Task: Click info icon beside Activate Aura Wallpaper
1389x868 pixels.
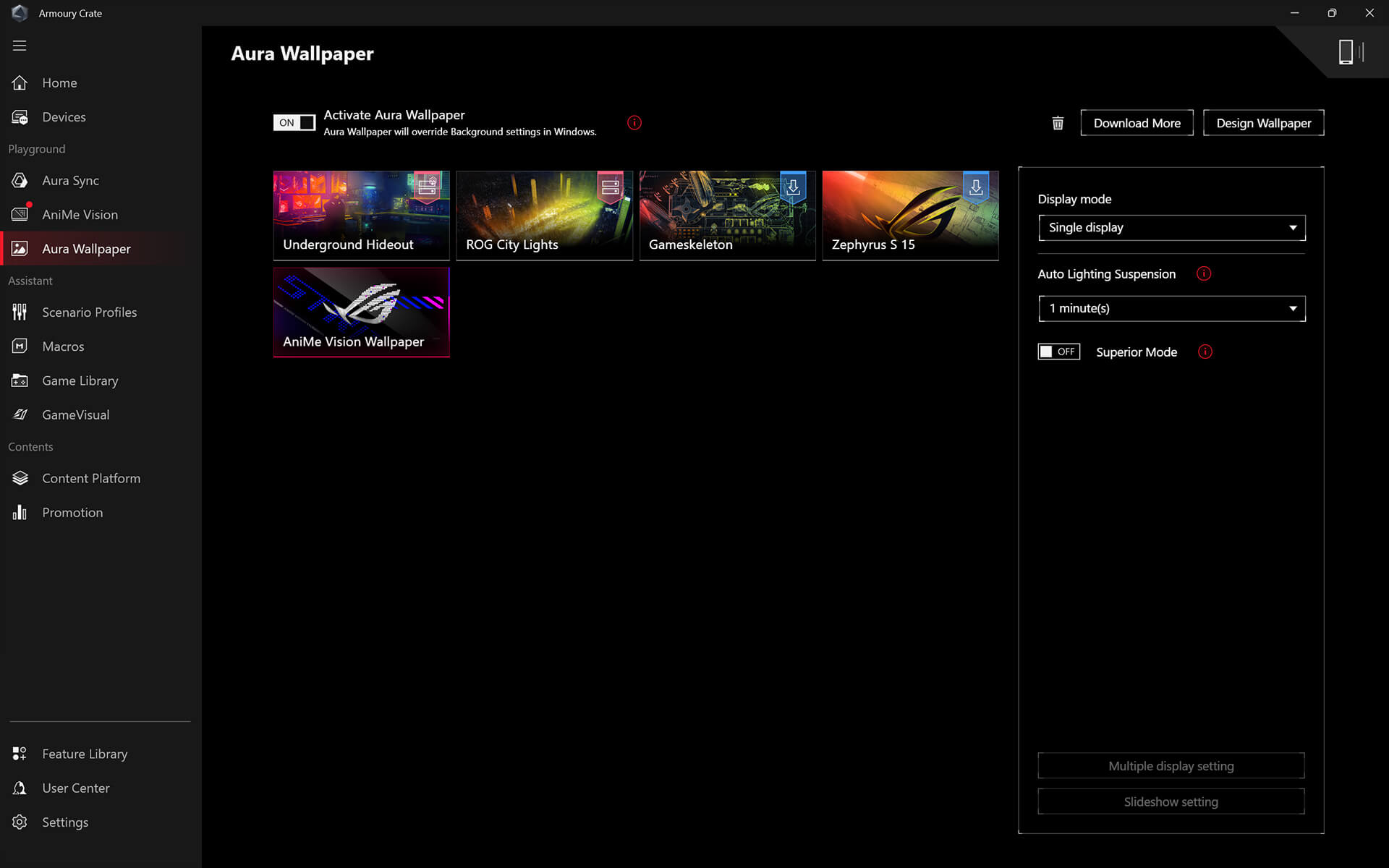Action: tap(634, 123)
